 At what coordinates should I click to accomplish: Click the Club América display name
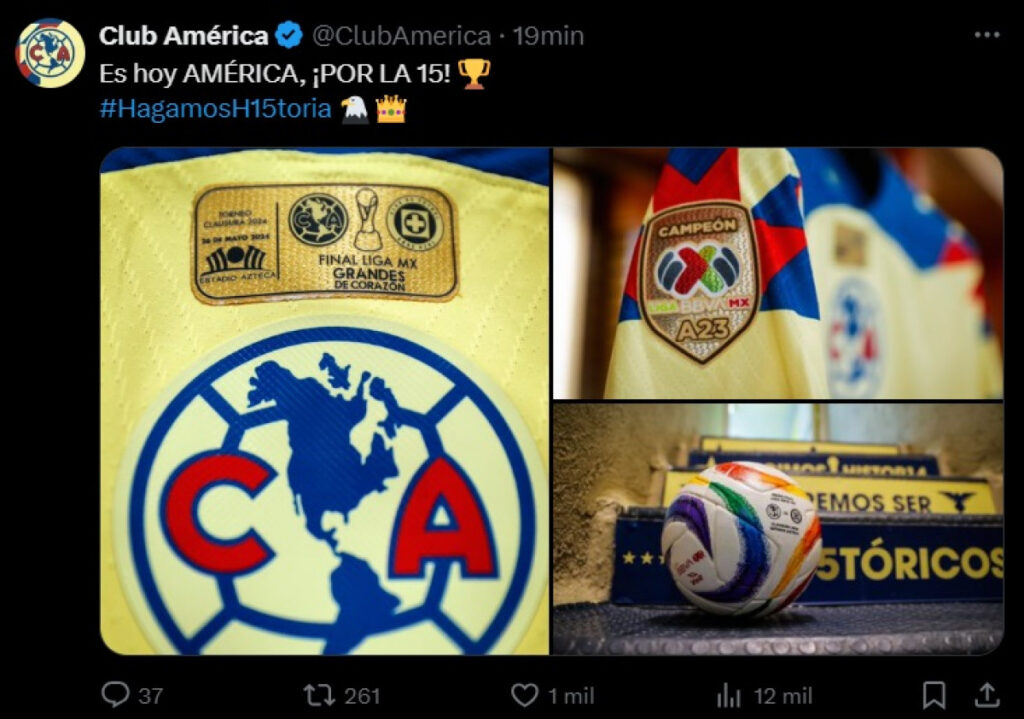click(184, 35)
